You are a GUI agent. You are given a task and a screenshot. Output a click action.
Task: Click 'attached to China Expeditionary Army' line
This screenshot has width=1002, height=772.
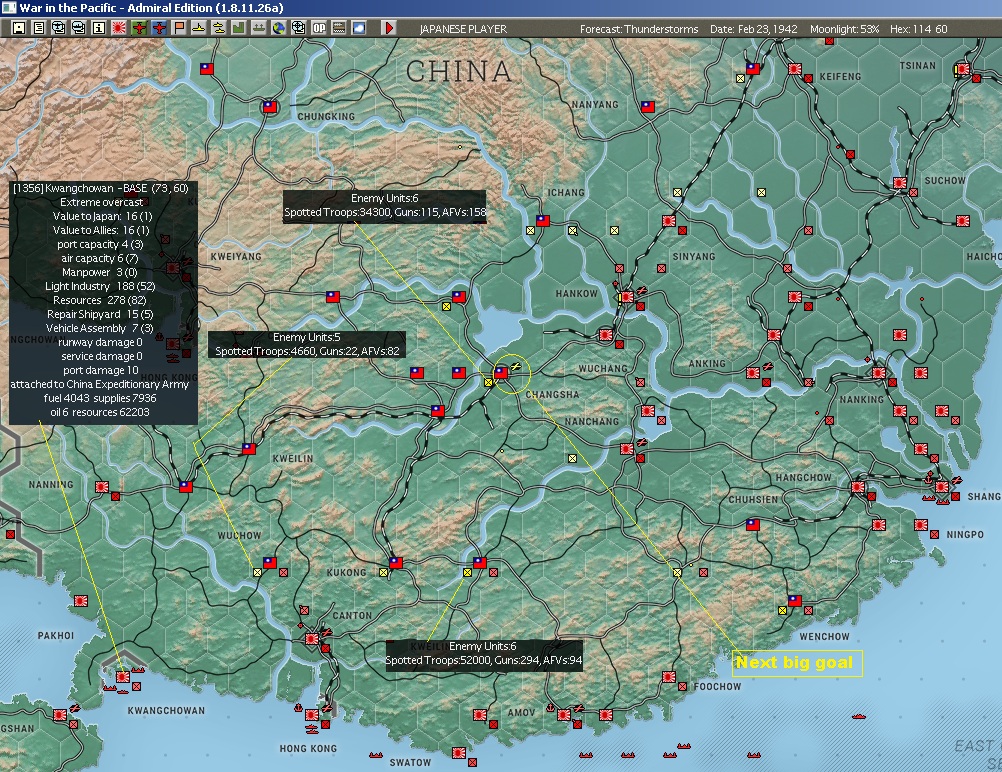click(100, 384)
